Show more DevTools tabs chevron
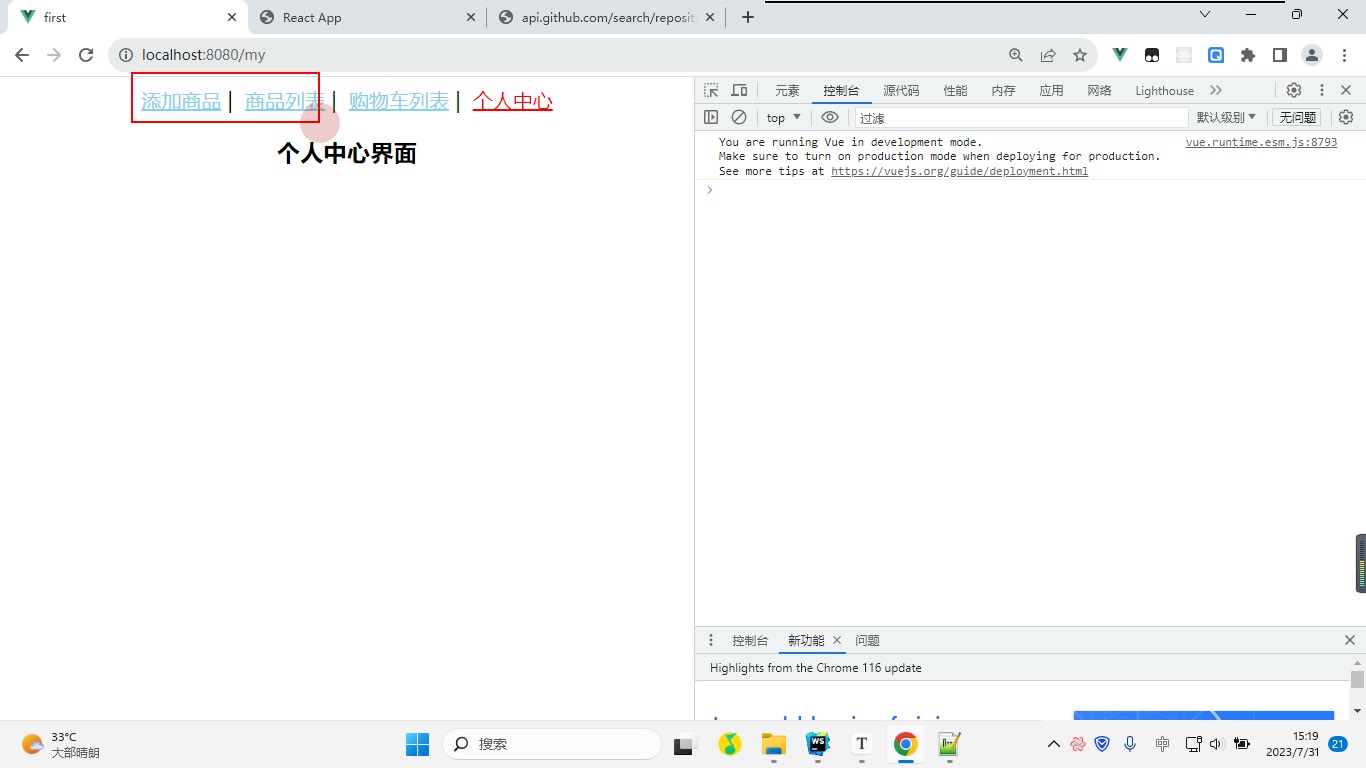1366x768 pixels. (1216, 90)
